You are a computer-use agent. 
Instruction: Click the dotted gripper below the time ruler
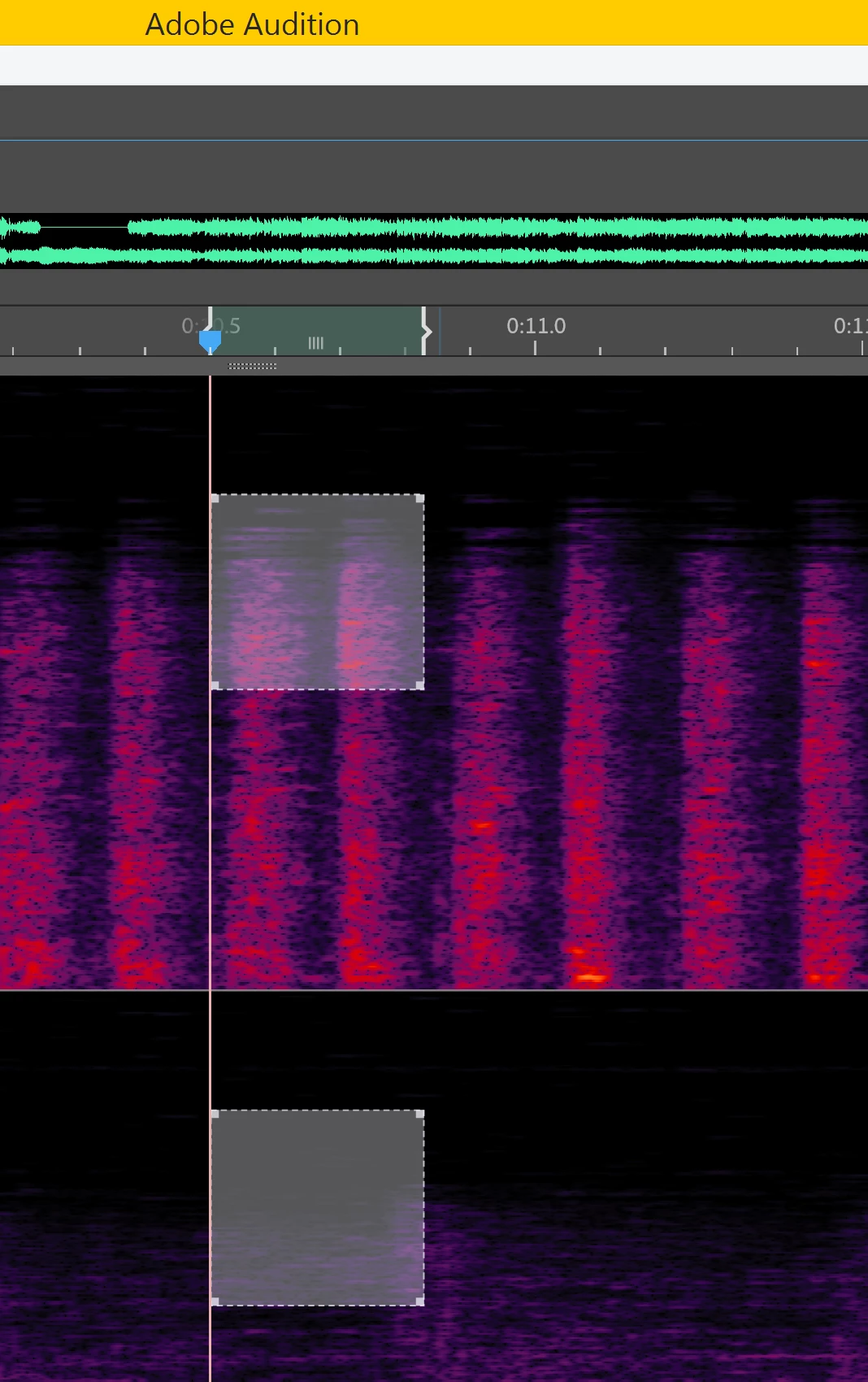coord(253,366)
